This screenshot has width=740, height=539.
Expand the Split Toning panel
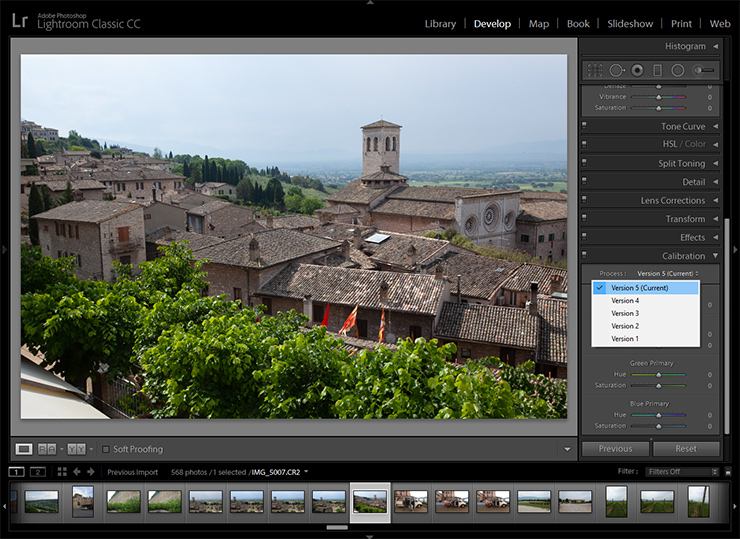coord(715,163)
